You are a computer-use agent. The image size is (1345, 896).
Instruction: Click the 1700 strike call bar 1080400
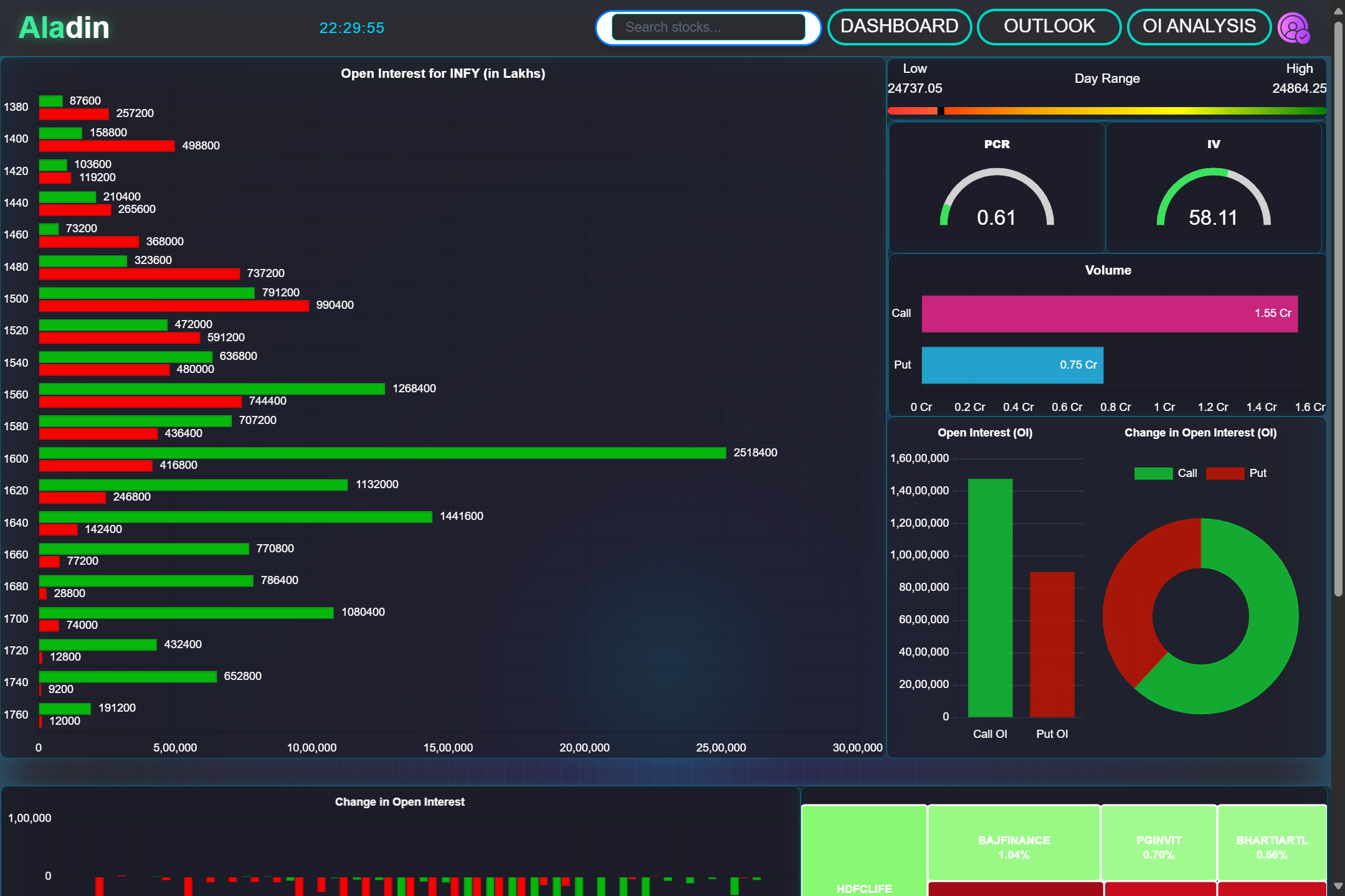(x=186, y=613)
